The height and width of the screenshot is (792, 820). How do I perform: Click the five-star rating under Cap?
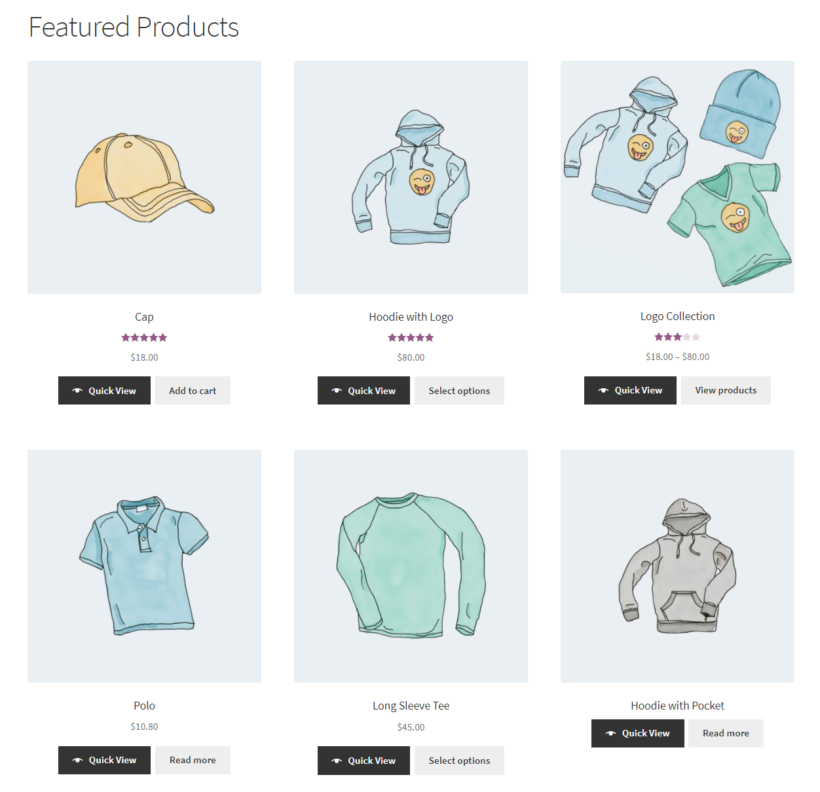144,337
